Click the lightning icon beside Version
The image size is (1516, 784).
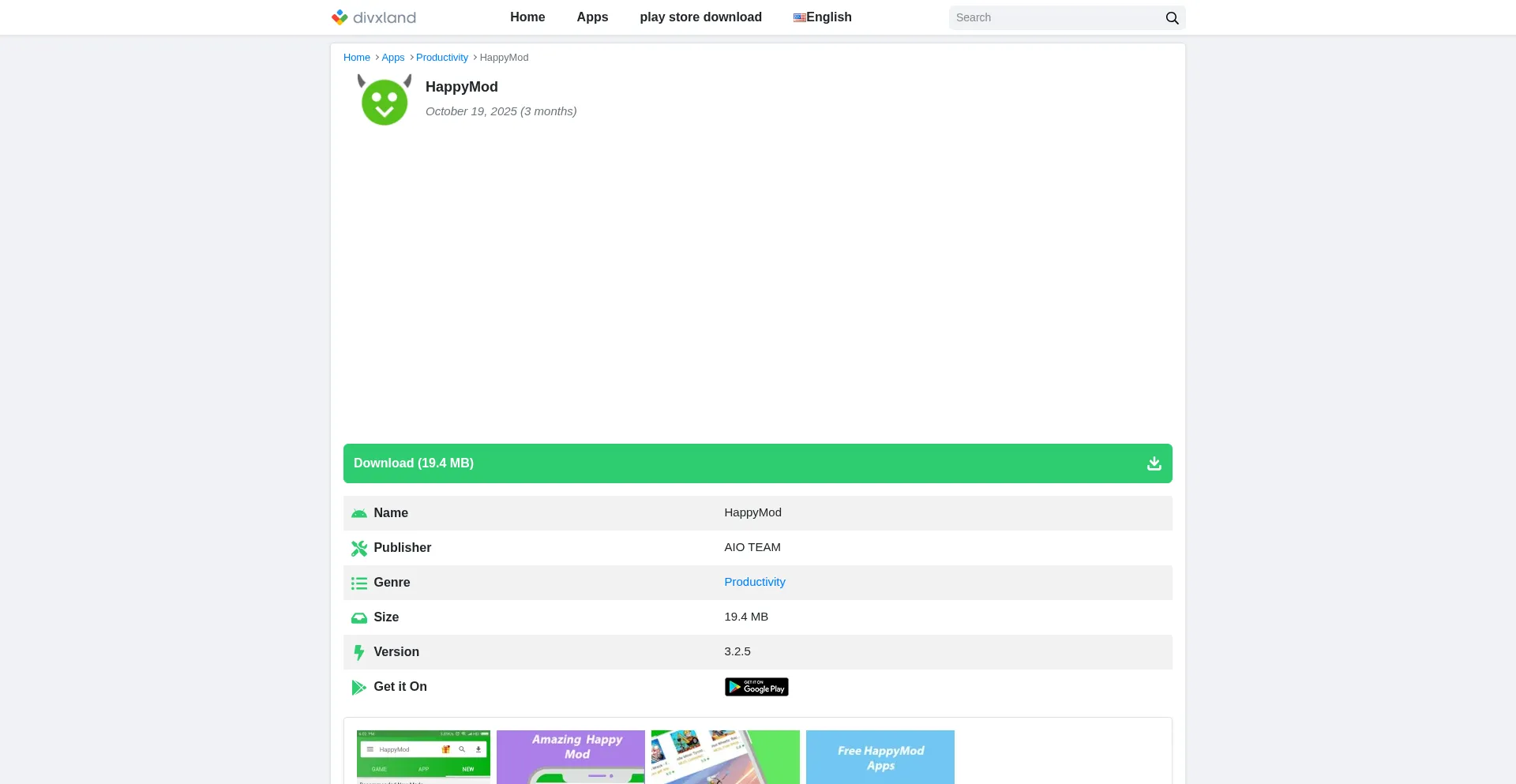[x=359, y=652]
